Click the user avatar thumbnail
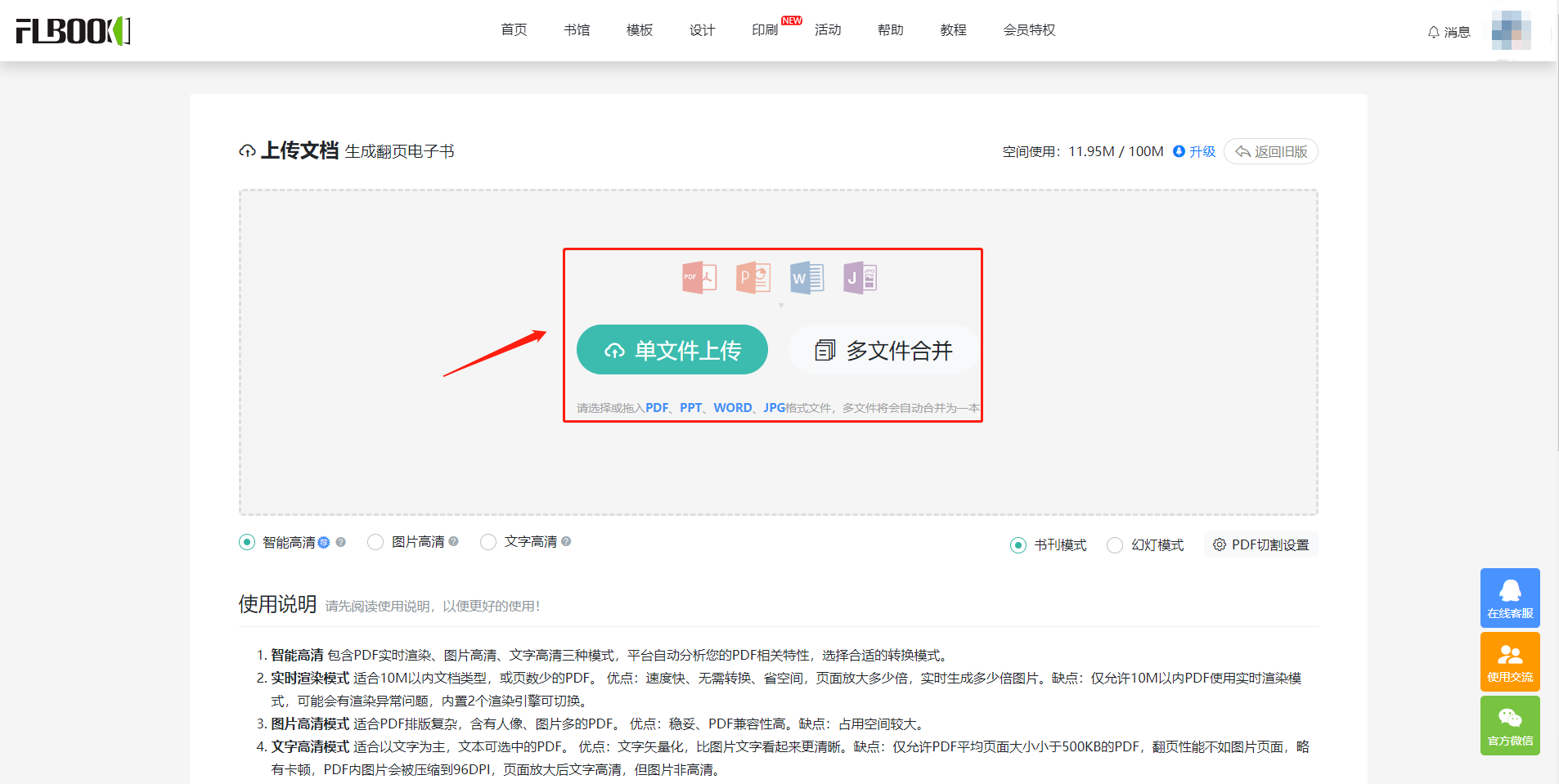The height and width of the screenshot is (784, 1559). click(1511, 31)
